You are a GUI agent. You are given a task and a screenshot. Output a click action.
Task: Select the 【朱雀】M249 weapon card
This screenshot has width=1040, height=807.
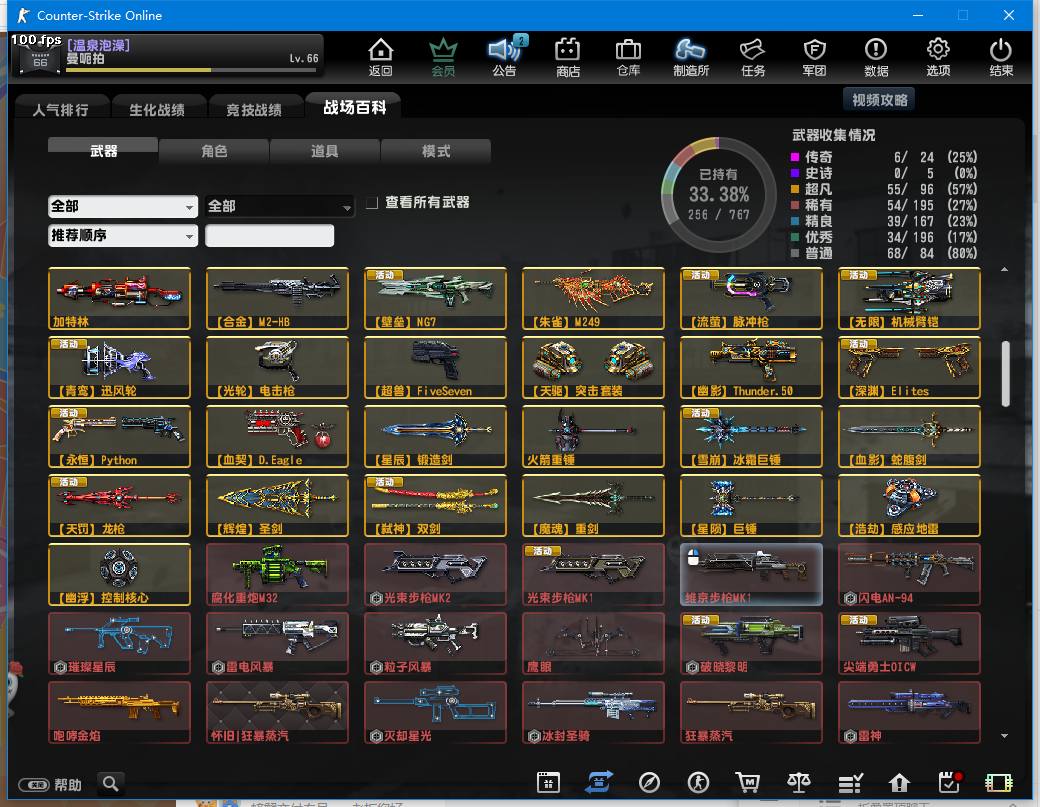[593, 298]
